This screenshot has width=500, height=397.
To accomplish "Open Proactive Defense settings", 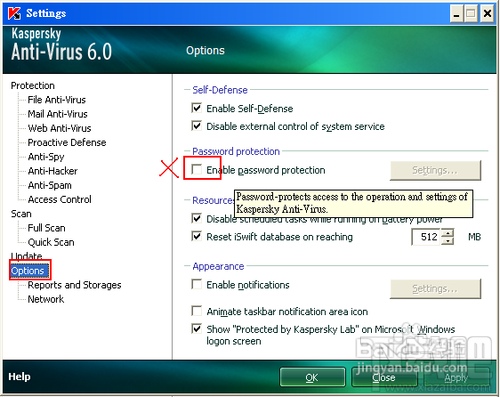I will tap(67, 142).
